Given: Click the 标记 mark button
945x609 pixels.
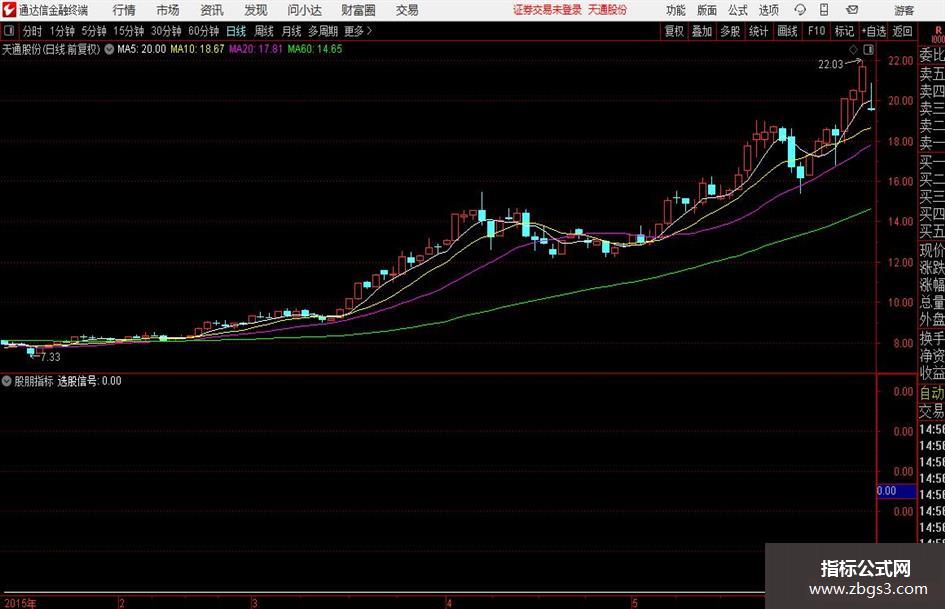Looking at the screenshot, I should (x=844, y=31).
